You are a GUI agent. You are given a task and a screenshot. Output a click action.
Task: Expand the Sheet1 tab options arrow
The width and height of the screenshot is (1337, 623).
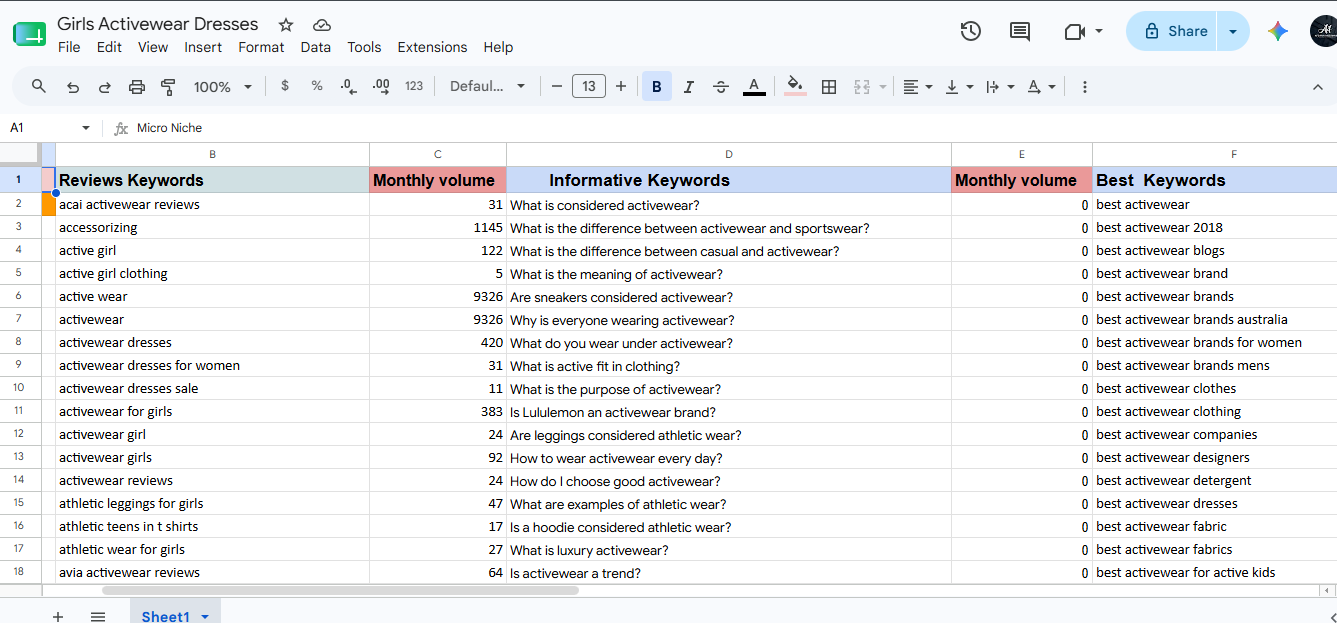[x=205, y=616]
